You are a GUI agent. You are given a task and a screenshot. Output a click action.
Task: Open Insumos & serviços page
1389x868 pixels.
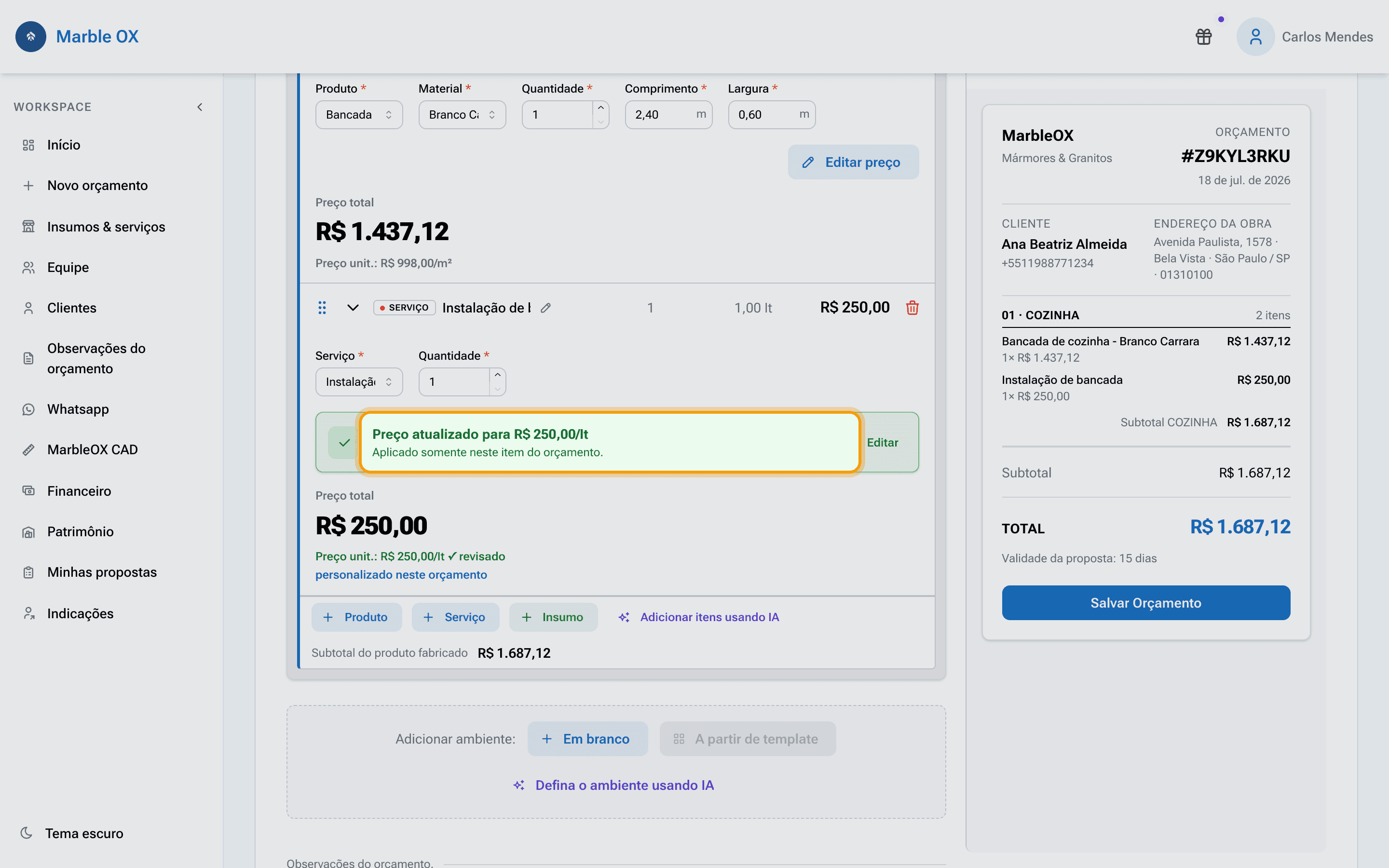point(106,227)
